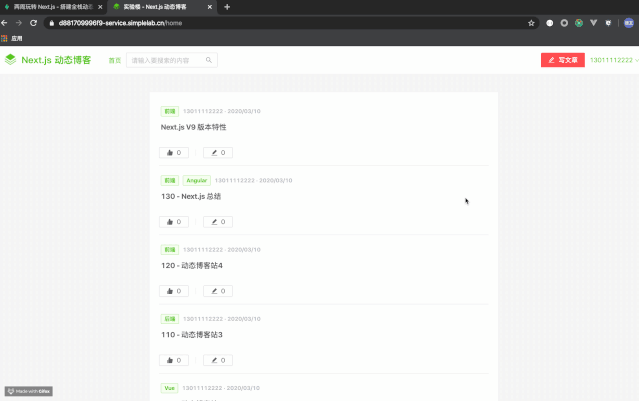Close the first browser tab
Viewport: 639px width, 401px height.
click(100, 7)
